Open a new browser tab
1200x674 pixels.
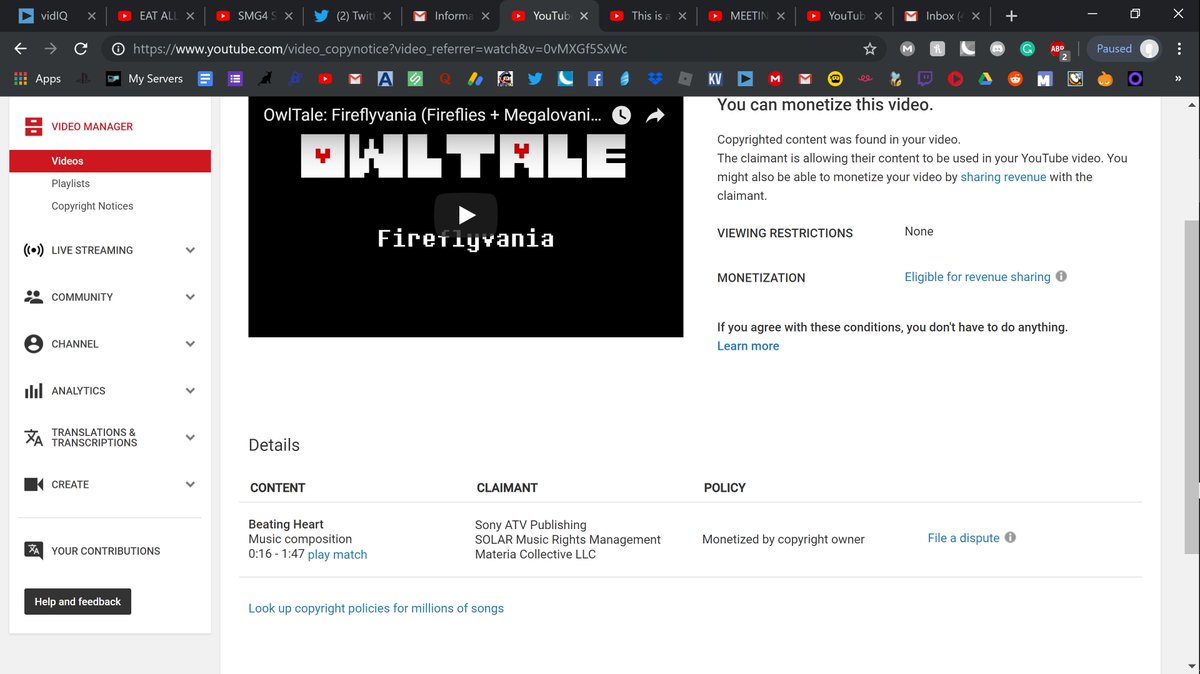pos(1011,16)
